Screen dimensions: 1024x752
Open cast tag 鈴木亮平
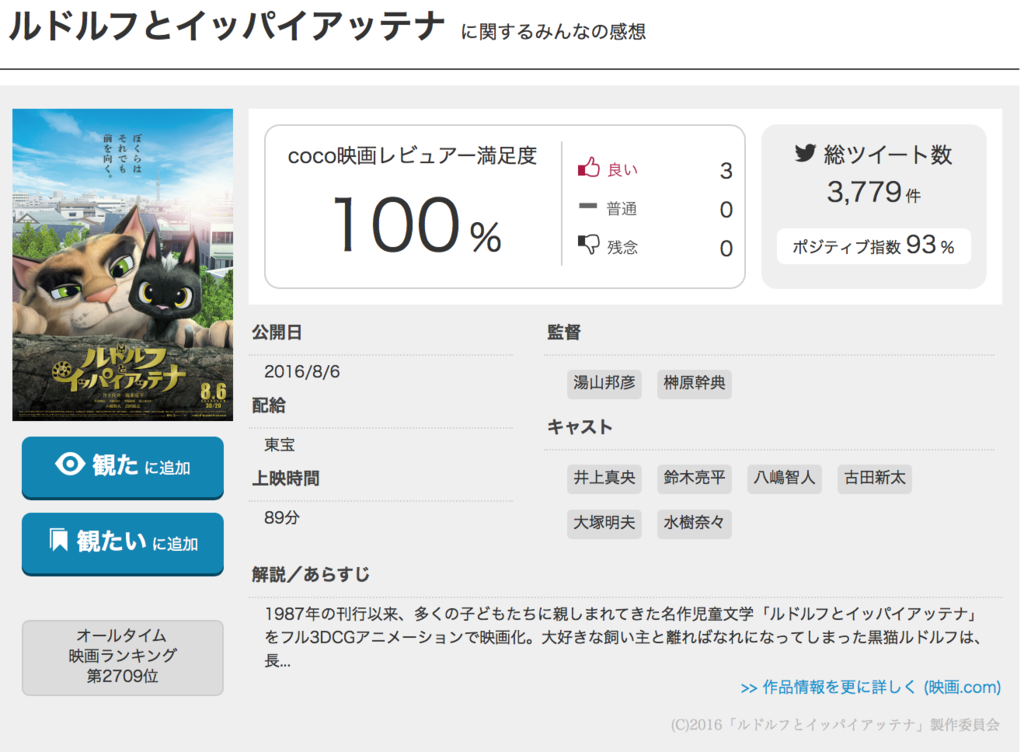pyautogui.click(x=694, y=478)
